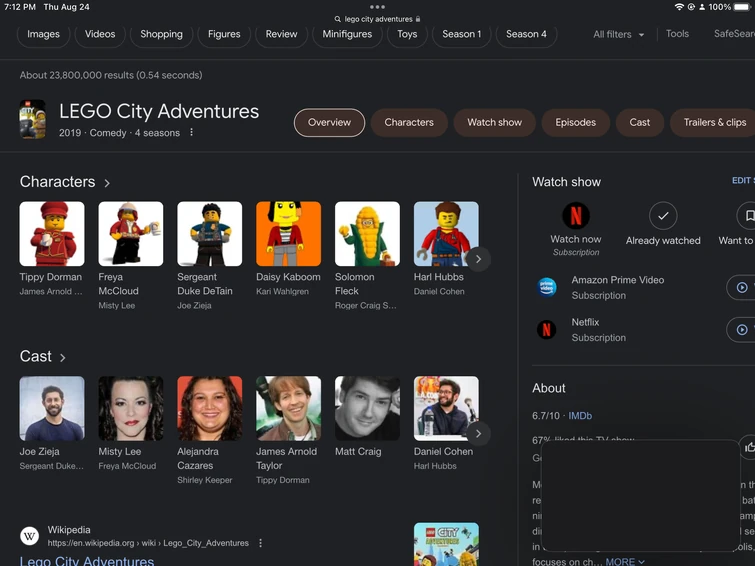Open the Lego City Adventures Wikipedia link
Image resolution: width=755 pixels, height=566 pixels.
tap(87, 561)
